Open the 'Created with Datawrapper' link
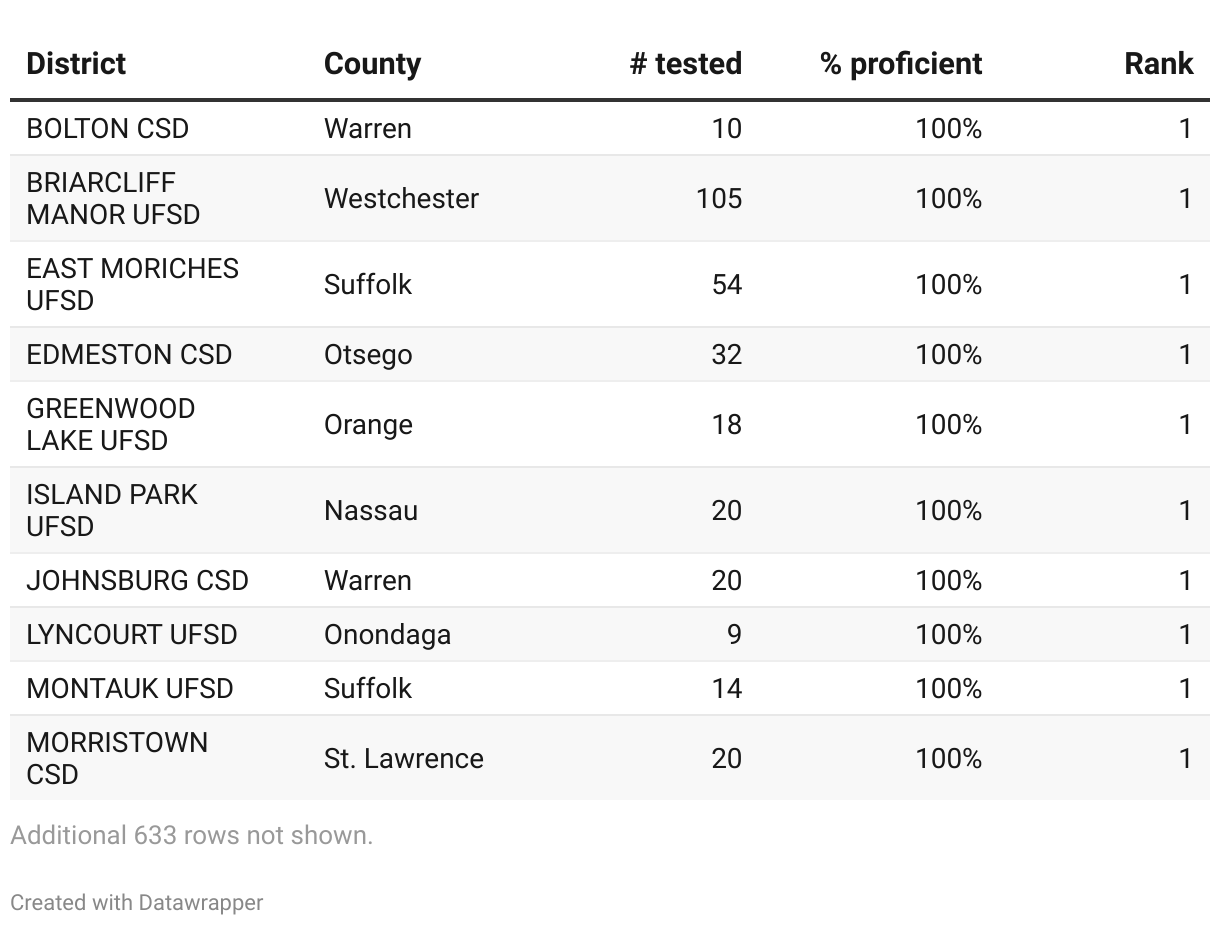 click(137, 902)
